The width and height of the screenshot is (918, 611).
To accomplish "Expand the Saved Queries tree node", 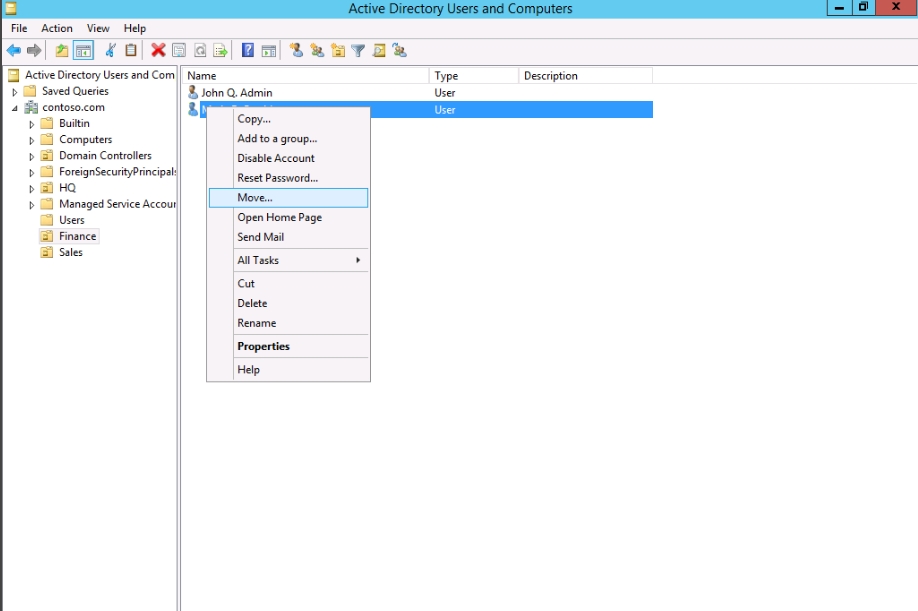I will [15, 92].
